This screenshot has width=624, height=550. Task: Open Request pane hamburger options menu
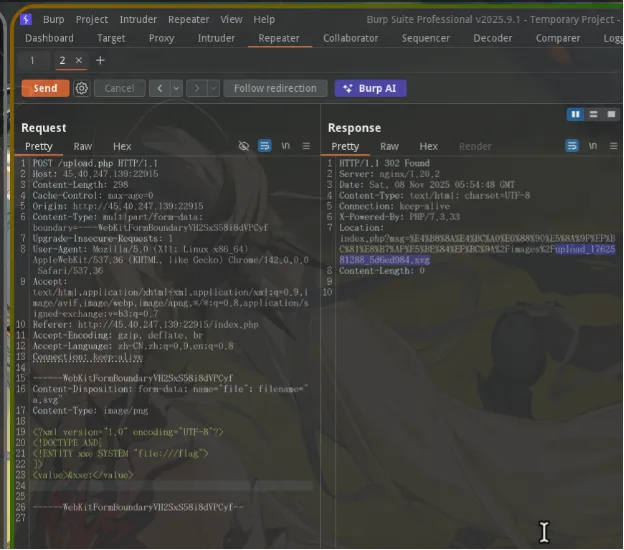[306, 146]
